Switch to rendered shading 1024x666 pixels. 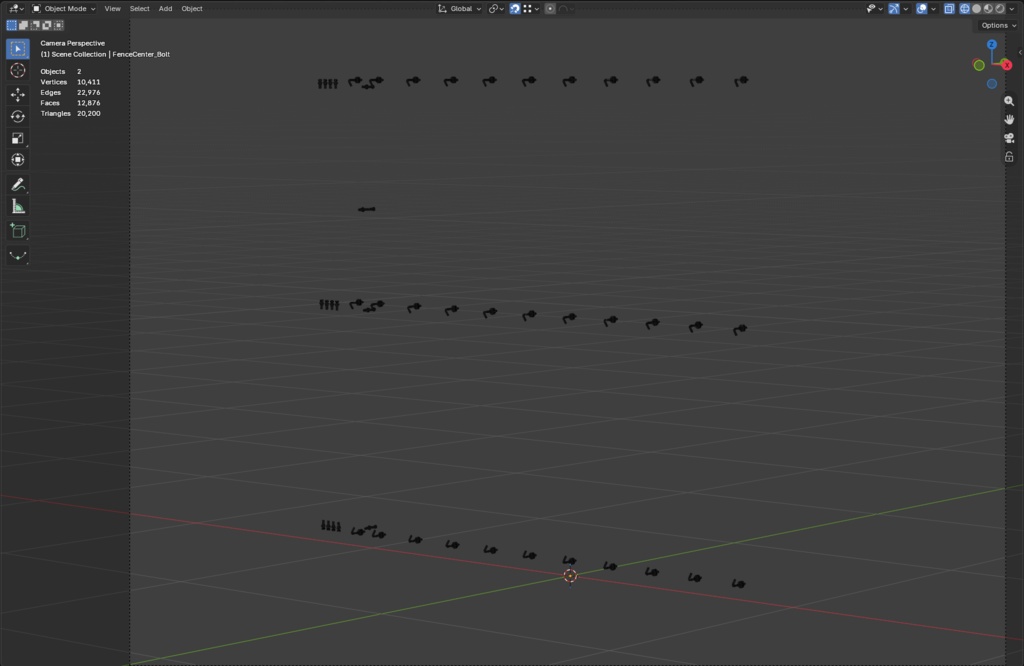pyautogui.click(x=1000, y=8)
